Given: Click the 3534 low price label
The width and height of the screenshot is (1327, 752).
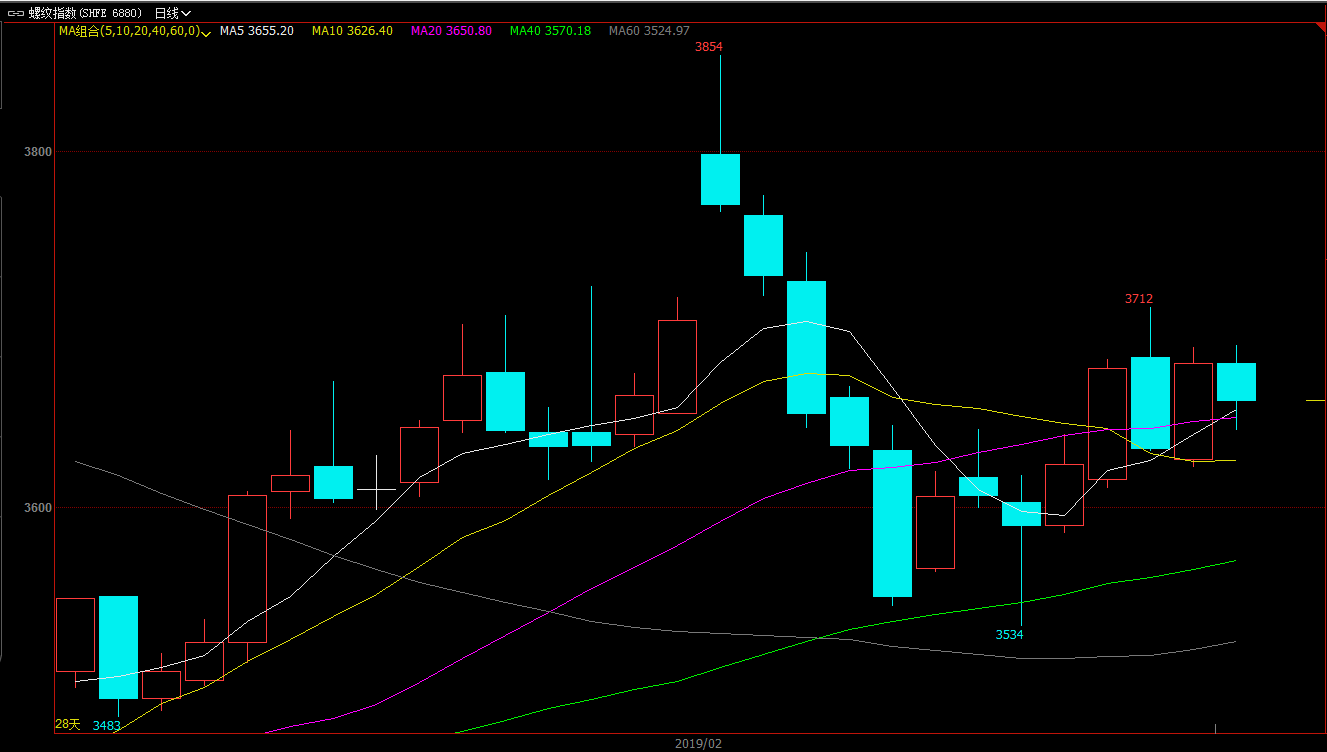Looking at the screenshot, I should click(x=1009, y=635).
